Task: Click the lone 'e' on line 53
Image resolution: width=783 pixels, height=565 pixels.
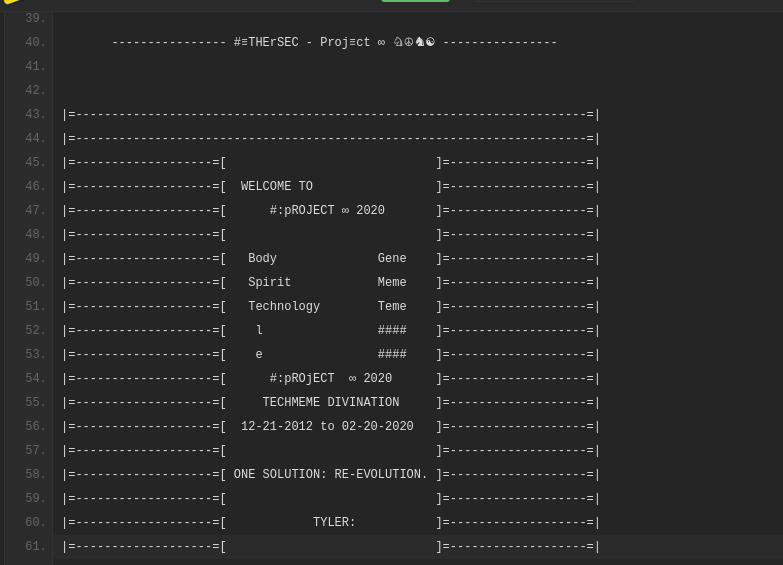Action: pyautogui.click(x=259, y=354)
